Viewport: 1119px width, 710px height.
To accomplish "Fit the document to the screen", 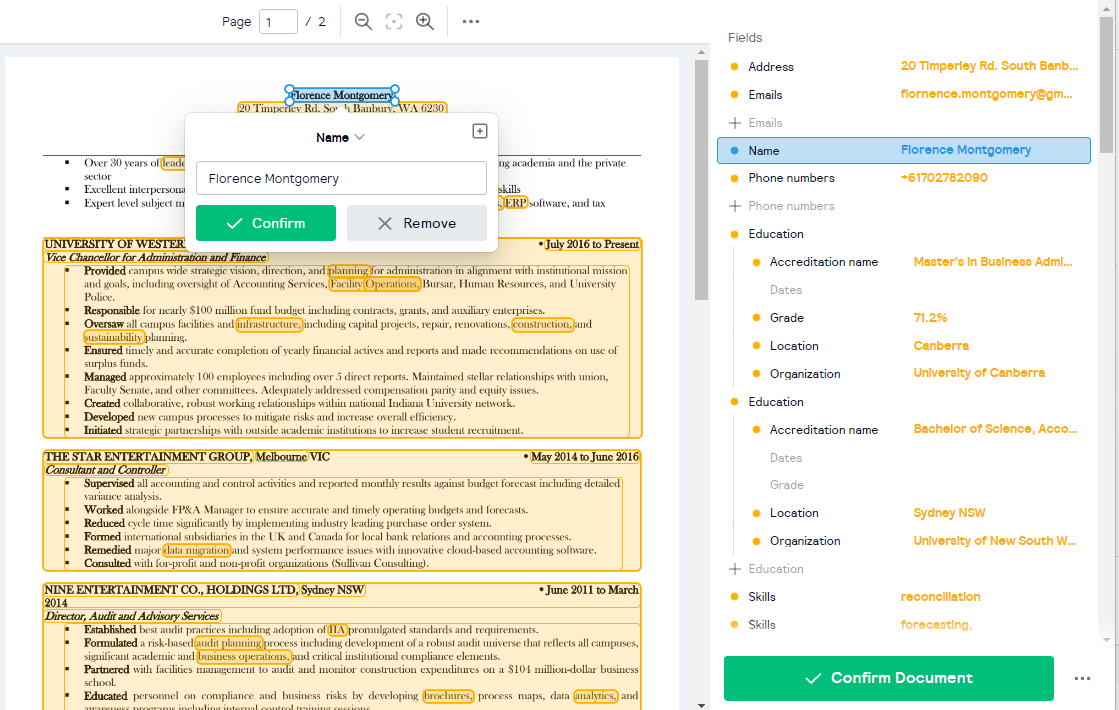I will (x=393, y=21).
